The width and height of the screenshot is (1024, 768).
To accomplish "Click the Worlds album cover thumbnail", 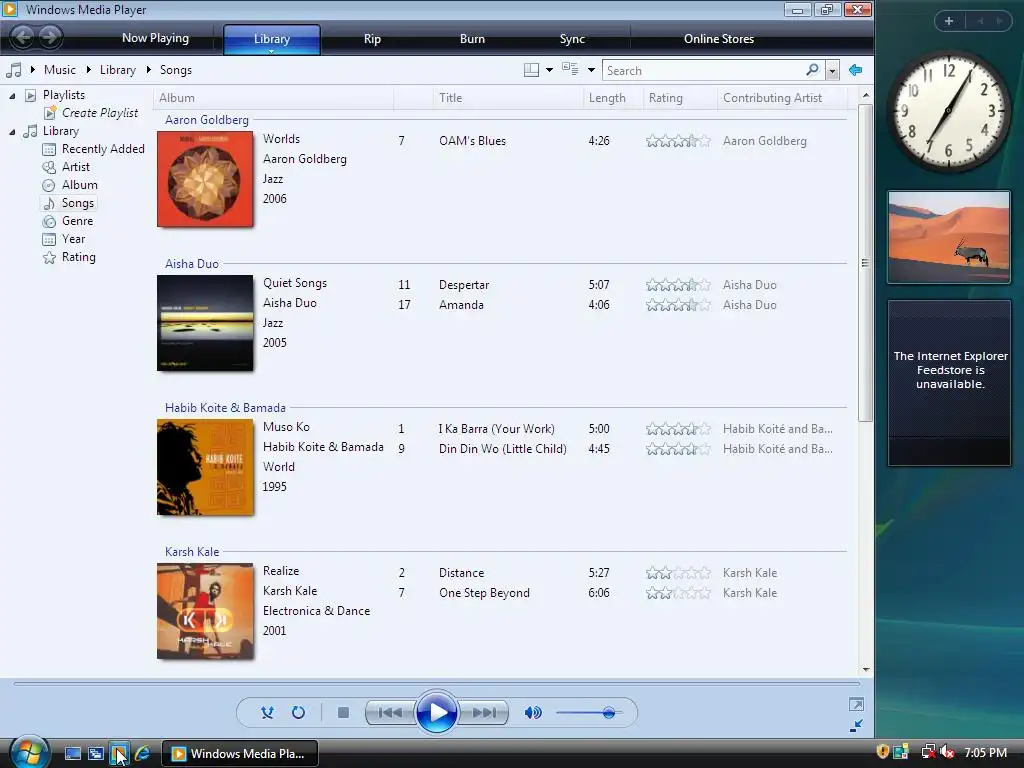I will coord(205,179).
